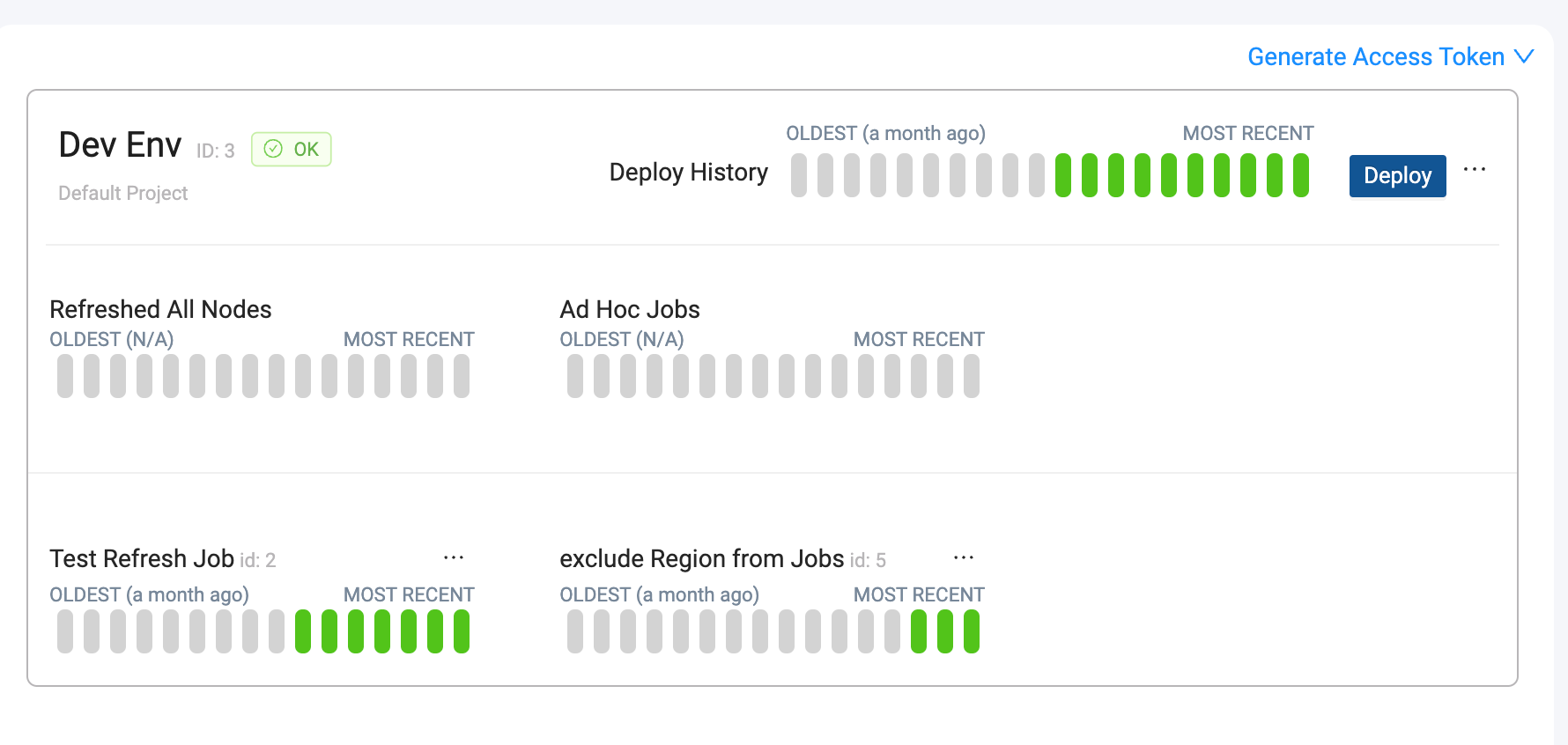The height and width of the screenshot is (745, 1568).
Task: Click the oldest Test Refresh Job gray bar
Action: coord(65,631)
